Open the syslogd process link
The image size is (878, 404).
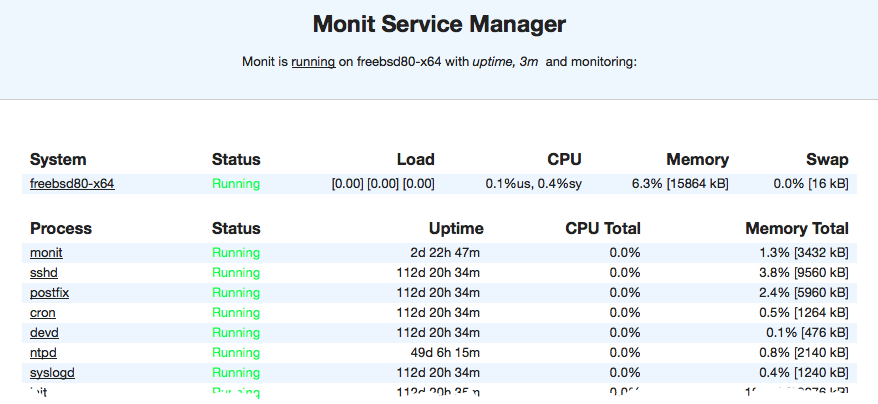pyautogui.click(x=52, y=373)
